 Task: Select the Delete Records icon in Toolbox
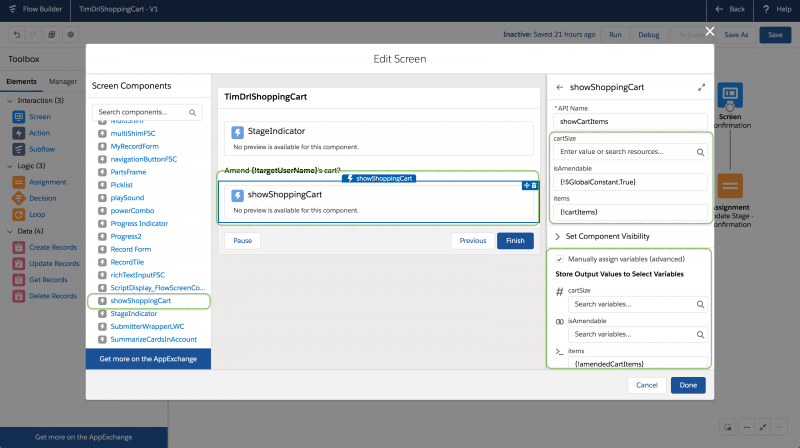[x=19, y=296]
